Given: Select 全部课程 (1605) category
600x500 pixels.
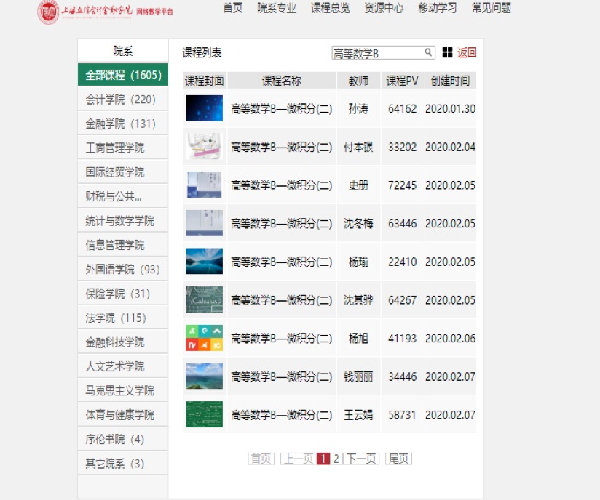Looking at the screenshot, I should 123,75.
